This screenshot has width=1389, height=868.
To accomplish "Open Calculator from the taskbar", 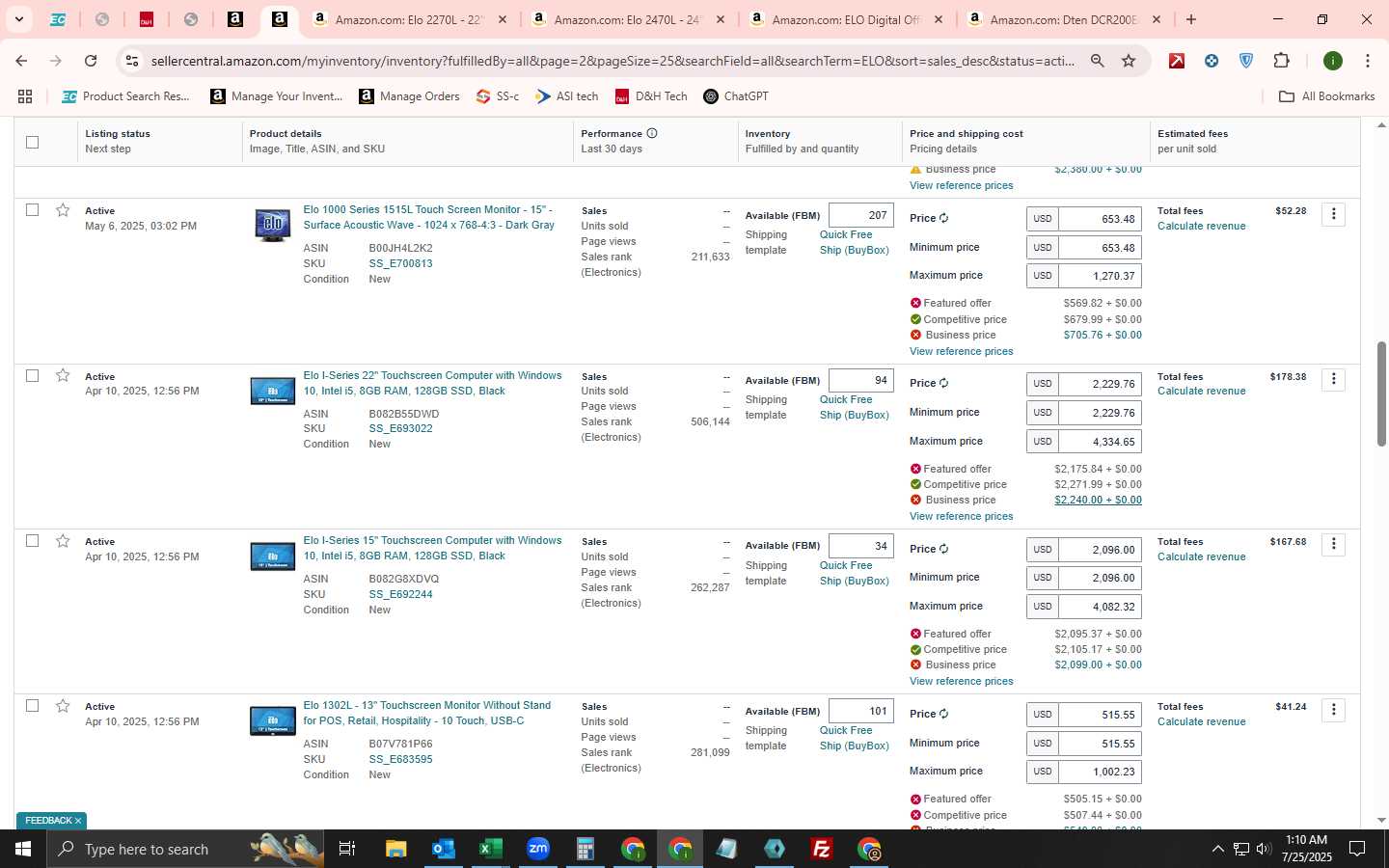I will (585, 849).
